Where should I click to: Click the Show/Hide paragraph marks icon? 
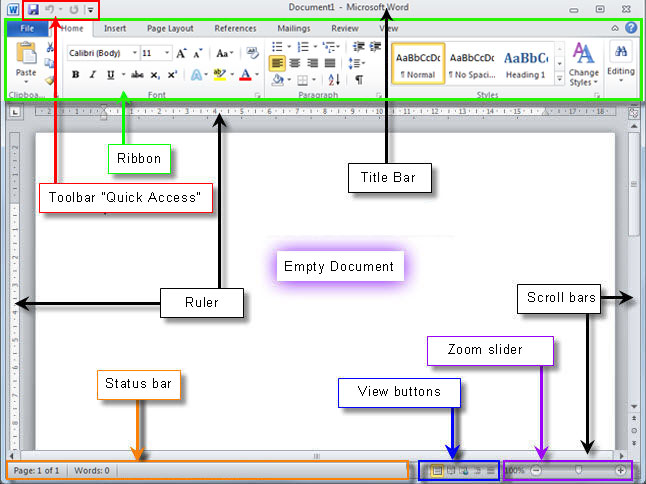click(x=358, y=79)
